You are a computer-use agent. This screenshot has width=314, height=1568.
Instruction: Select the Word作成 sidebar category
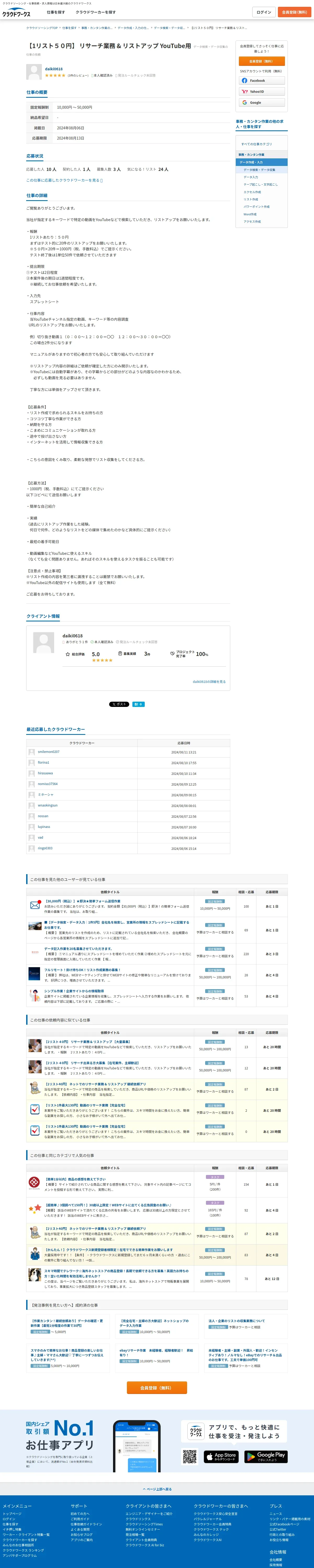click(x=250, y=214)
